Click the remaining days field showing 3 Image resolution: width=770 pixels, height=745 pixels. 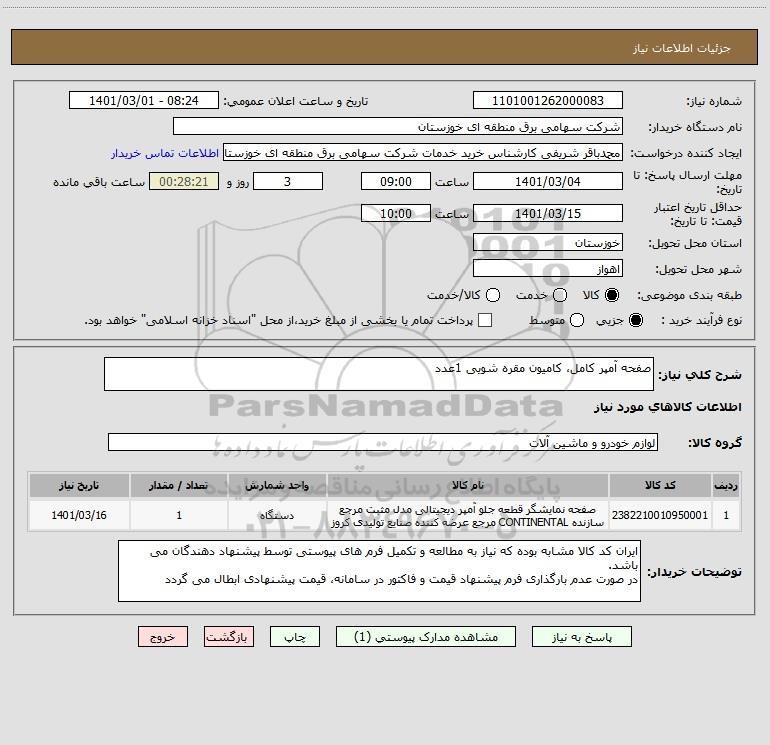pos(288,181)
